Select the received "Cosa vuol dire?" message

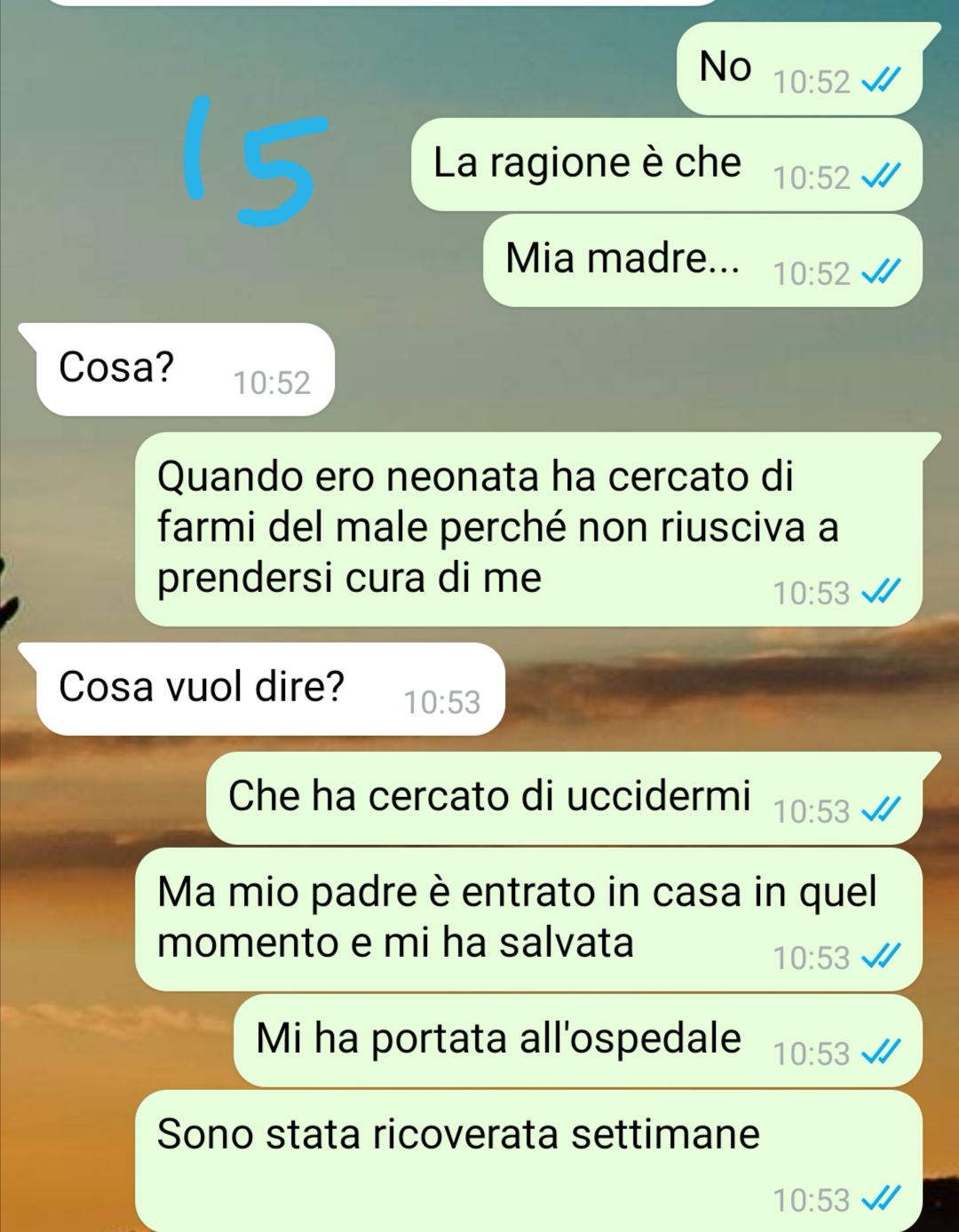coord(262,689)
